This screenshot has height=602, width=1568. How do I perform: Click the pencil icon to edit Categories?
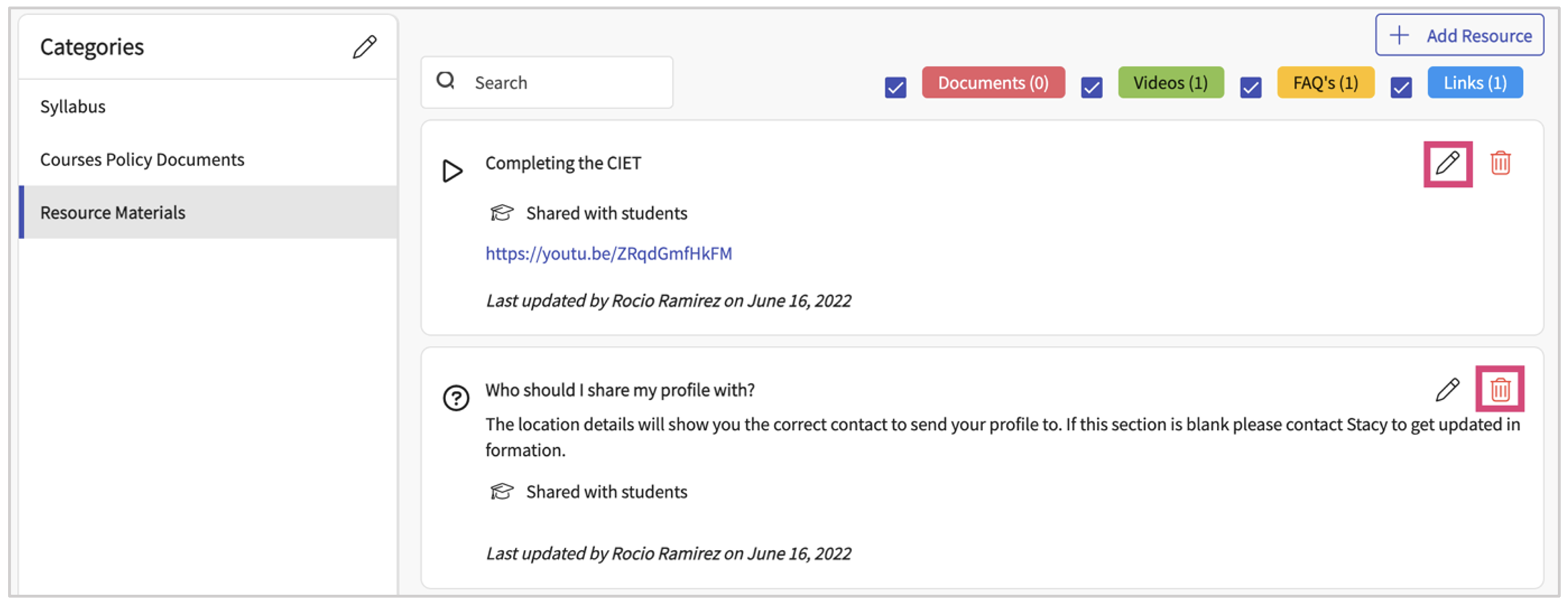click(x=365, y=46)
